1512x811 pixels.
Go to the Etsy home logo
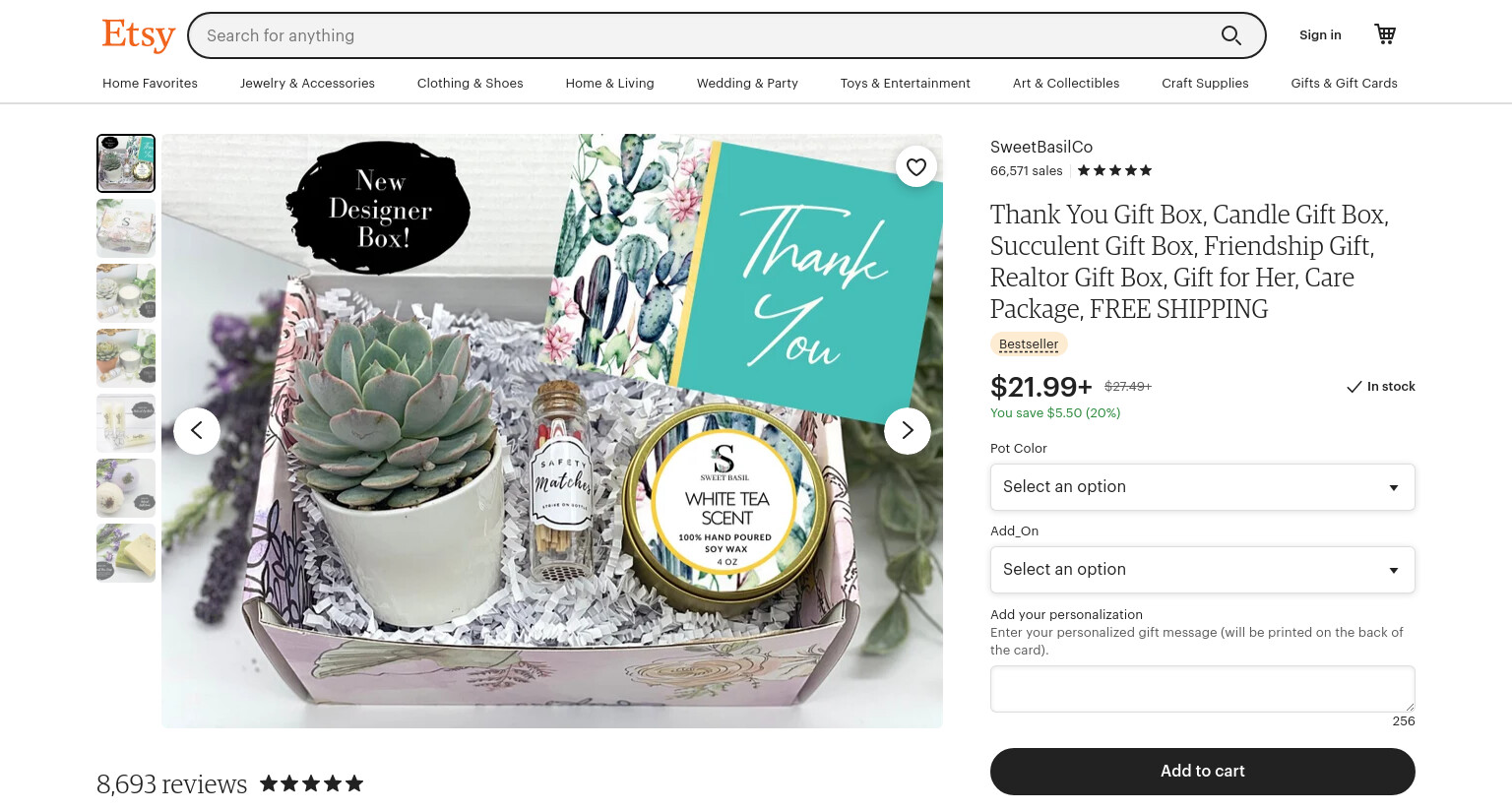(x=138, y=34)
